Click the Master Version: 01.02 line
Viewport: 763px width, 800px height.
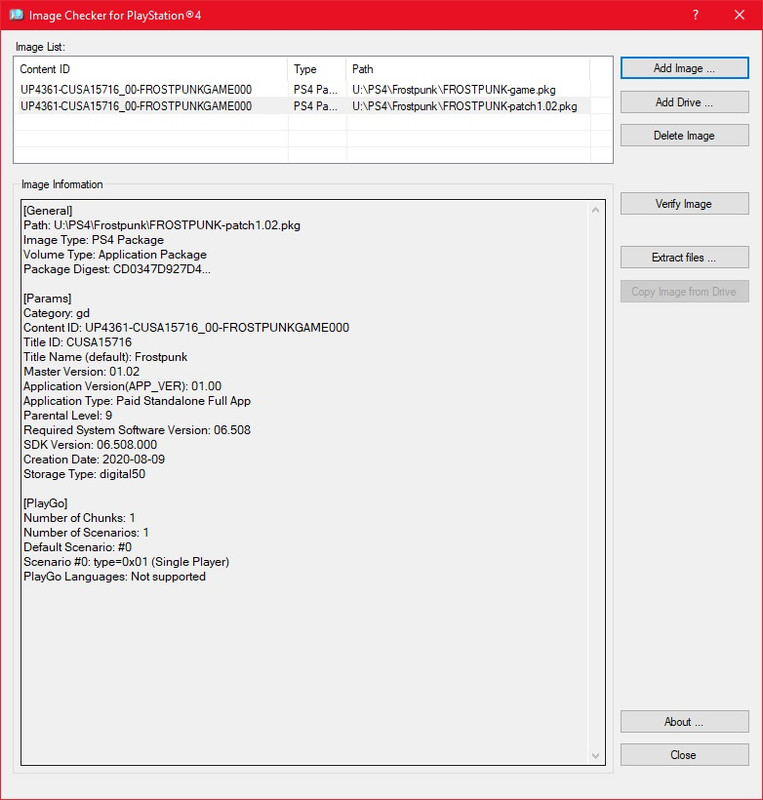(81, 372)
